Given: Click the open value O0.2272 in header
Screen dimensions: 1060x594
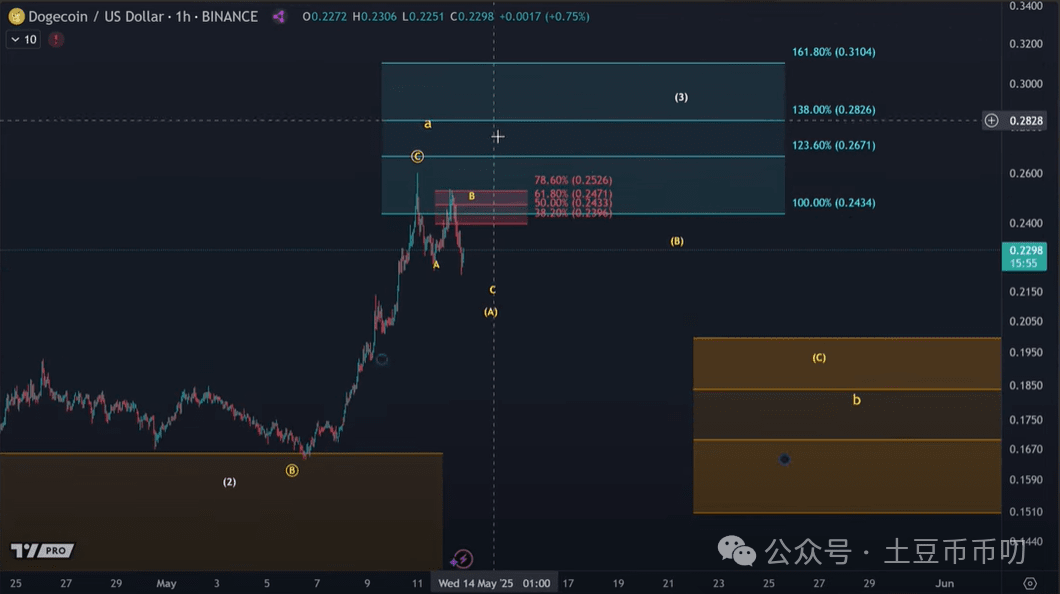Looking at the screenshot, I should [324, 16].
